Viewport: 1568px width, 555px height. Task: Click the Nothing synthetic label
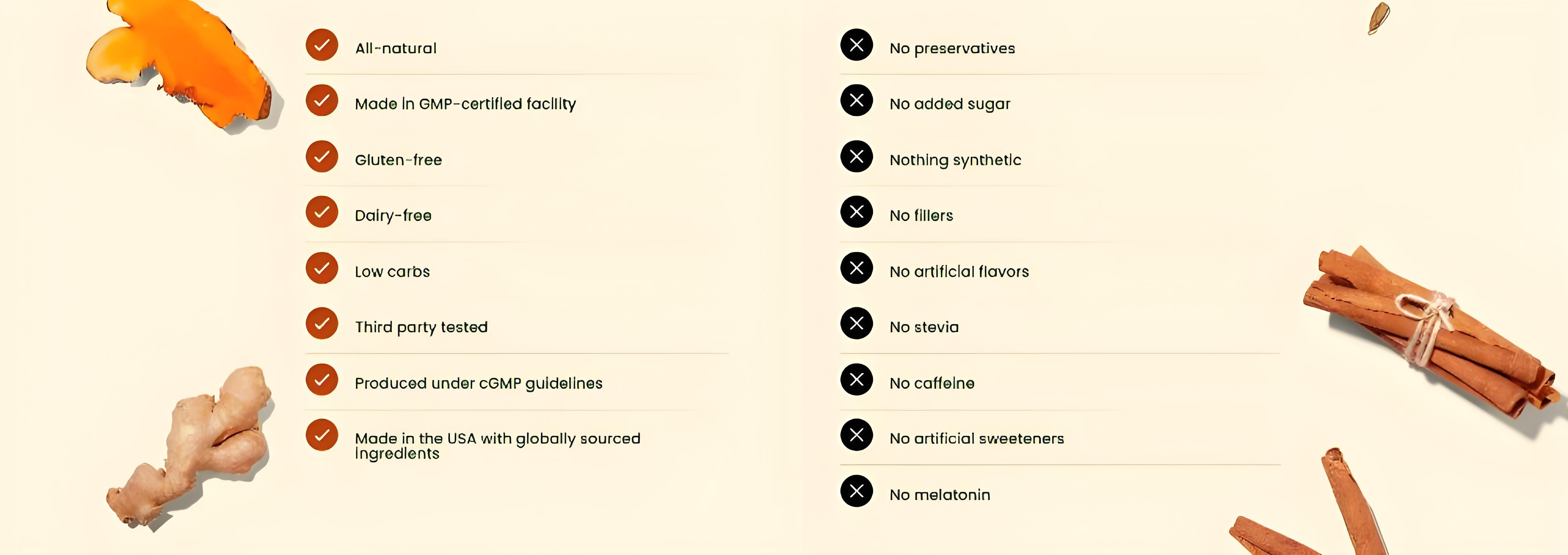tap(955, 160)
